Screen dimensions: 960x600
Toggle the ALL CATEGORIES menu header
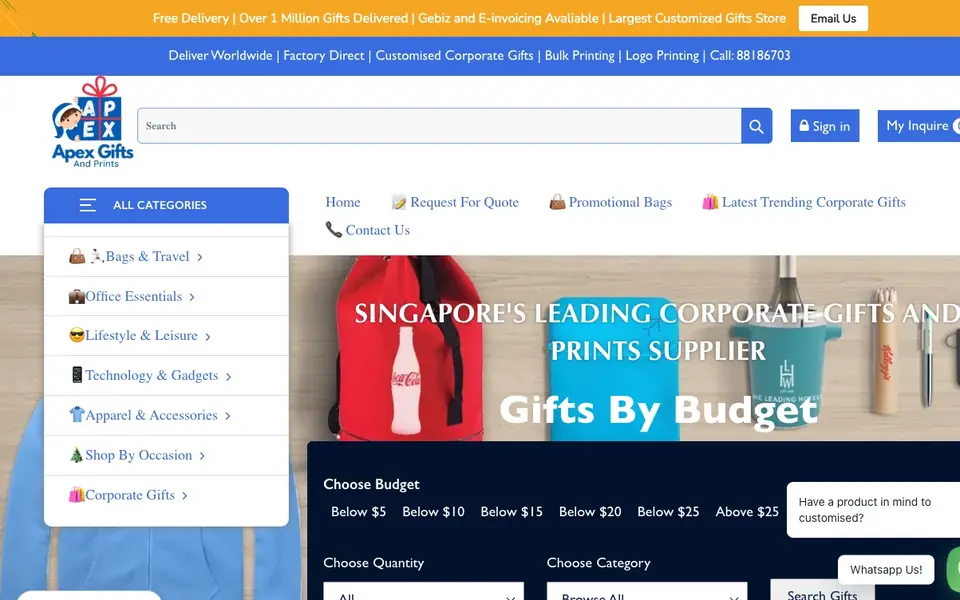click(x=167, y=205)
